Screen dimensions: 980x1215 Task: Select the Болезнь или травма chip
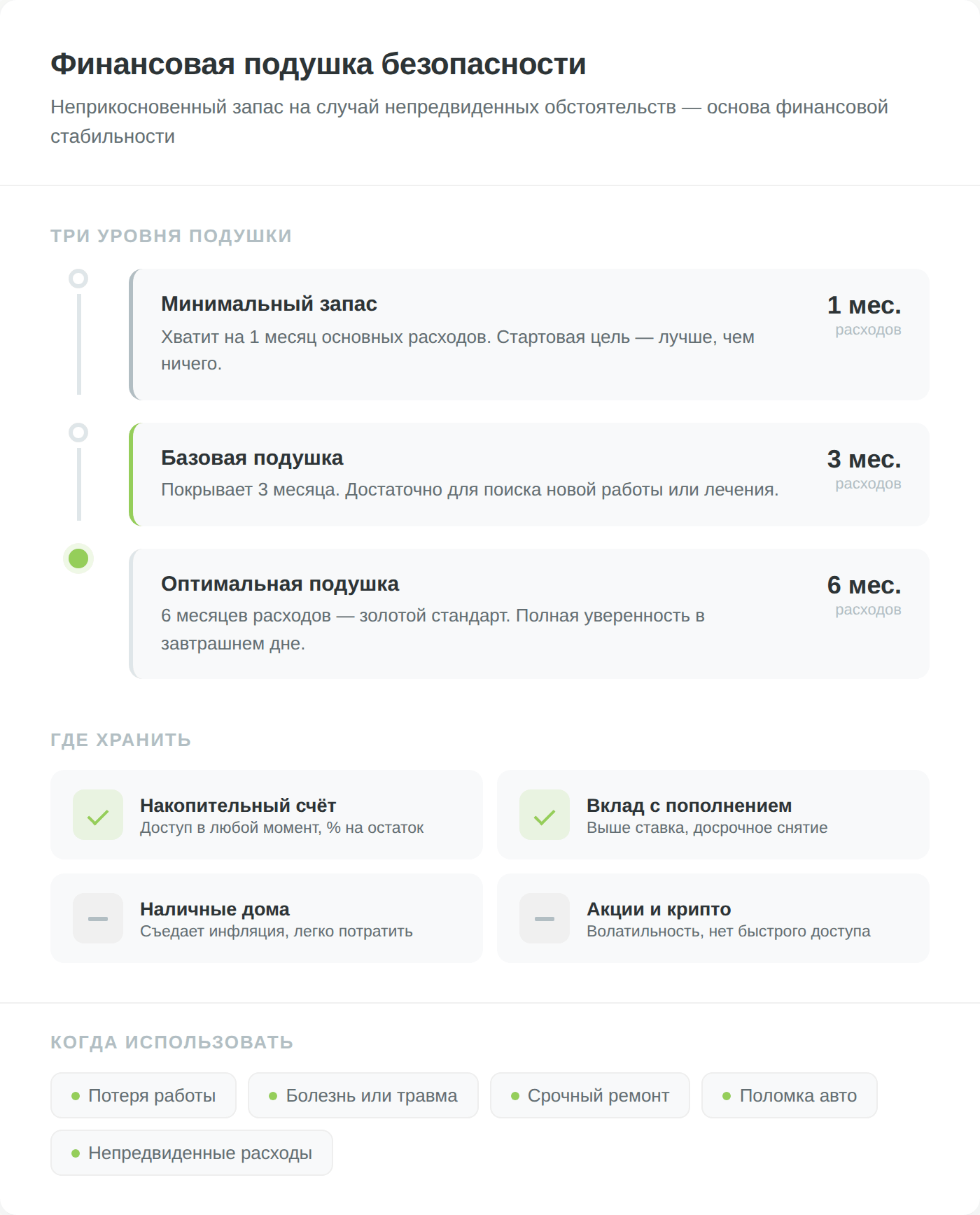coord(363,1095)
